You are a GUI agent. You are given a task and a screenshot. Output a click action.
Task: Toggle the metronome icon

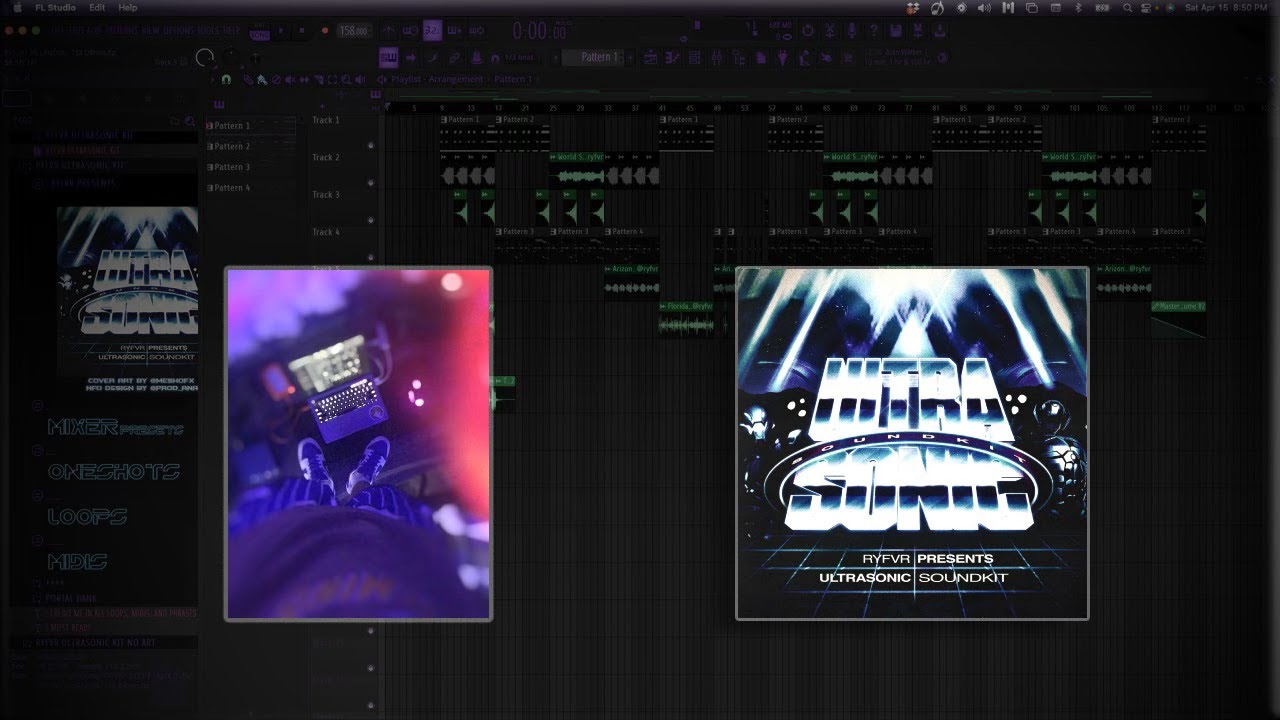coord(390,31)
